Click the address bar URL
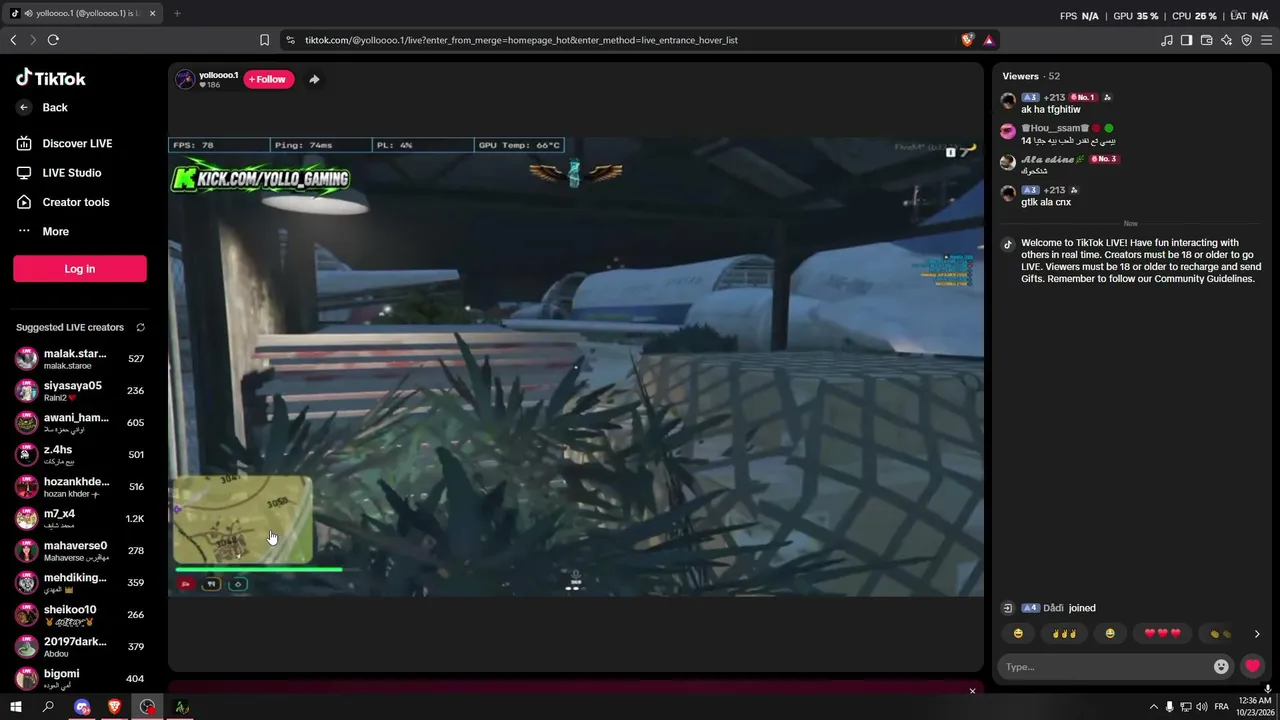This screenshot has width=1280, height=720. pyautogui.click(x=521, y=40)
